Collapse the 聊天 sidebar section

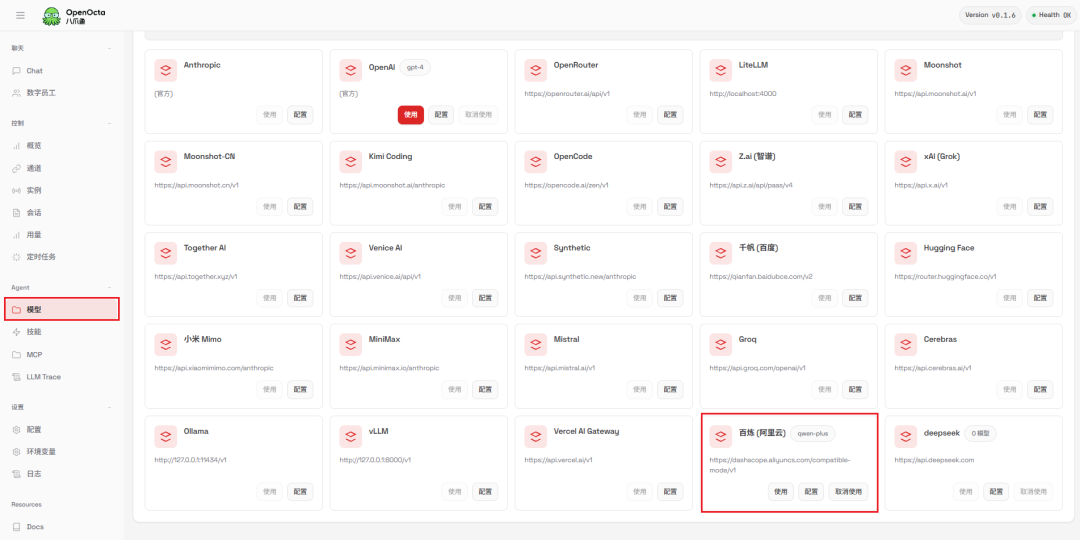[x=110, y=48]
